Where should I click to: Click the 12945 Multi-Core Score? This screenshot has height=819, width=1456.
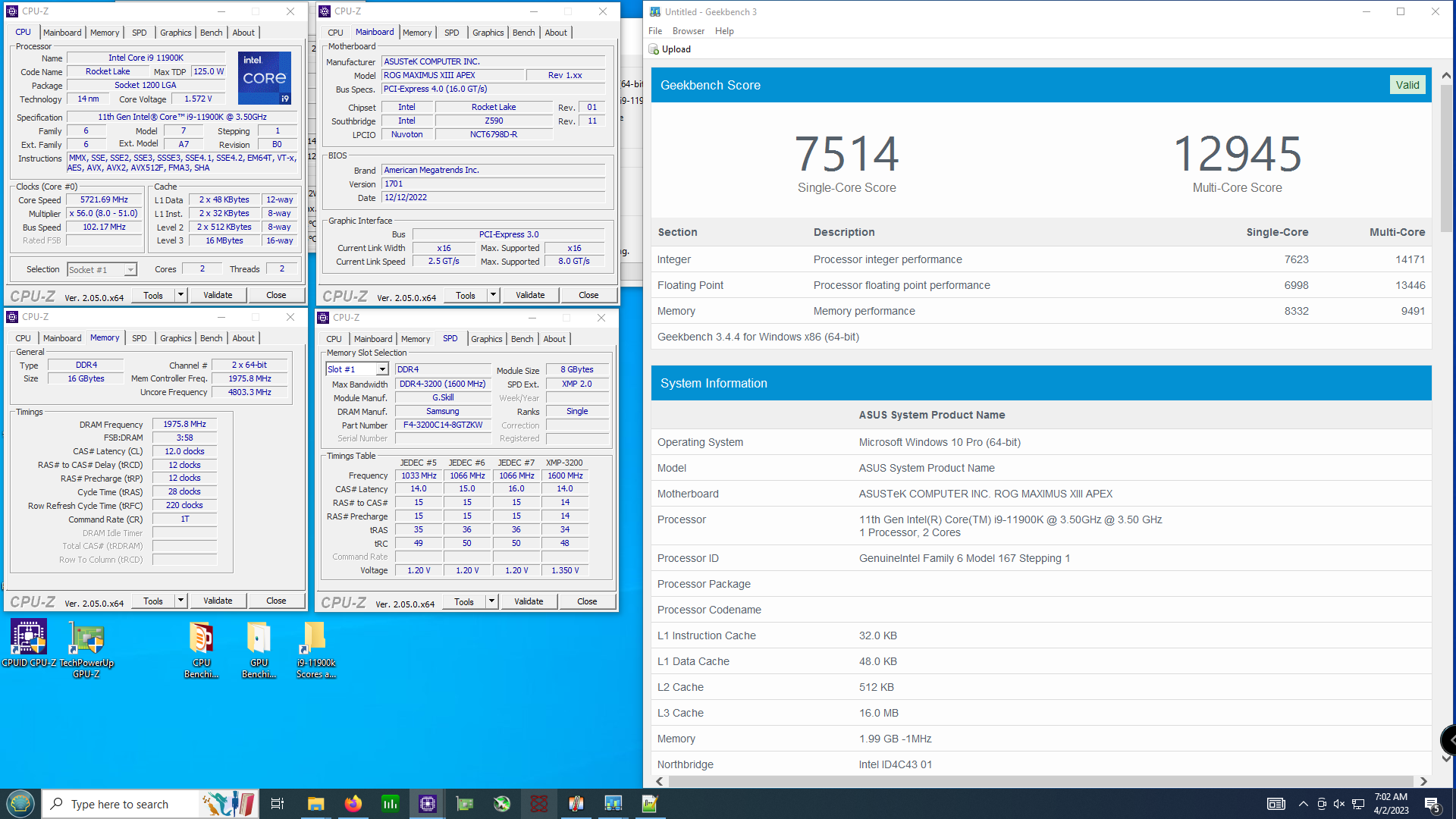click(1237, 154)
